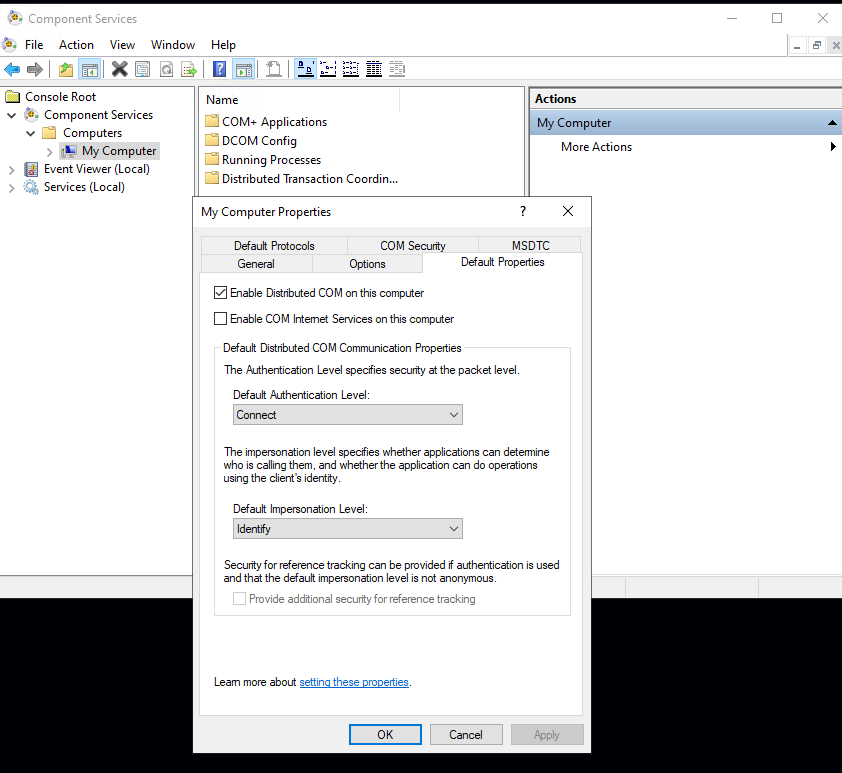The width and height of the screenshot is (842, 773).
Task: Open the File menu
Action: point(34,45)
